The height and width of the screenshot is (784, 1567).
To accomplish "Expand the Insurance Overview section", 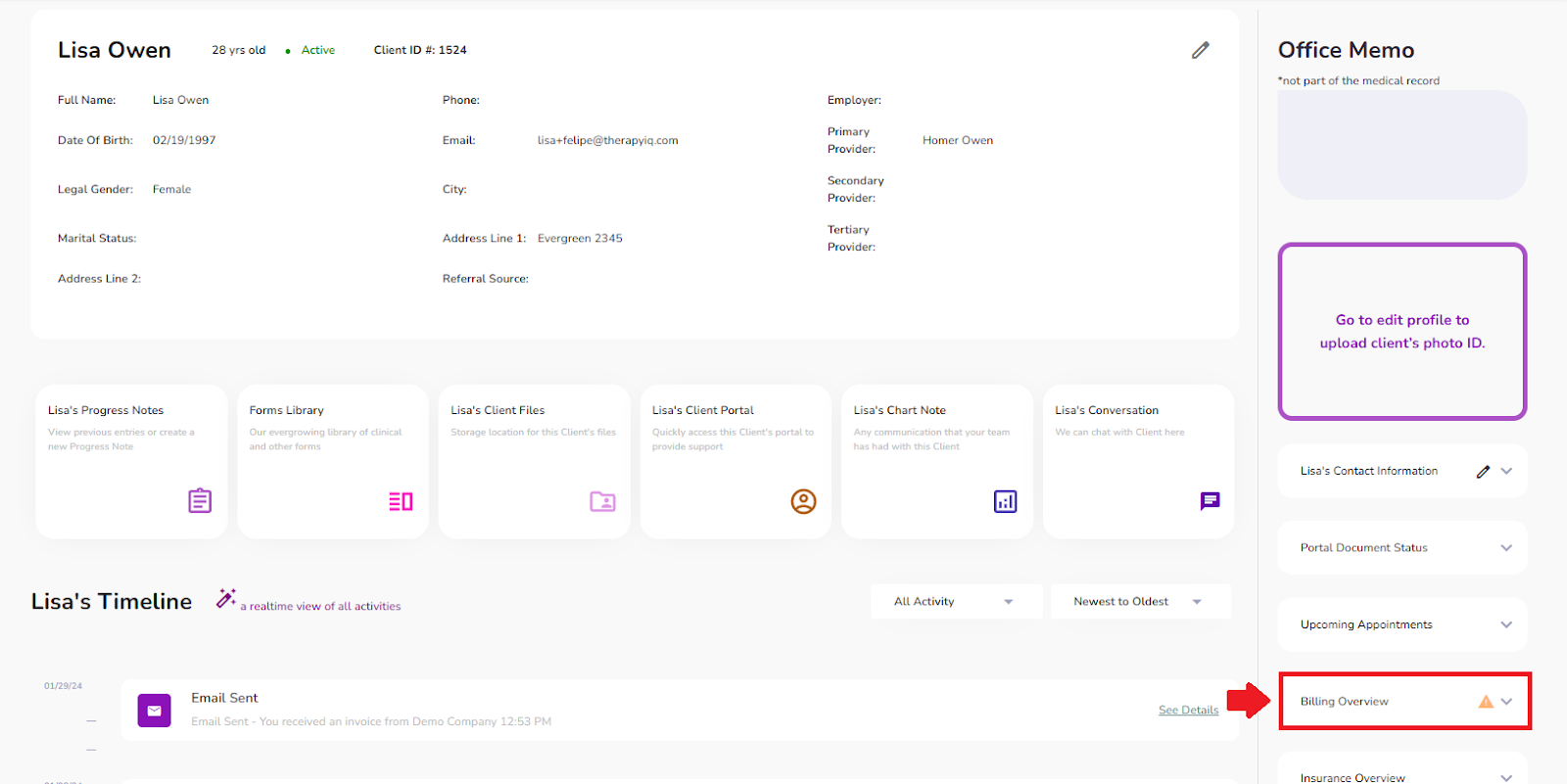I will click(1506, 778).
